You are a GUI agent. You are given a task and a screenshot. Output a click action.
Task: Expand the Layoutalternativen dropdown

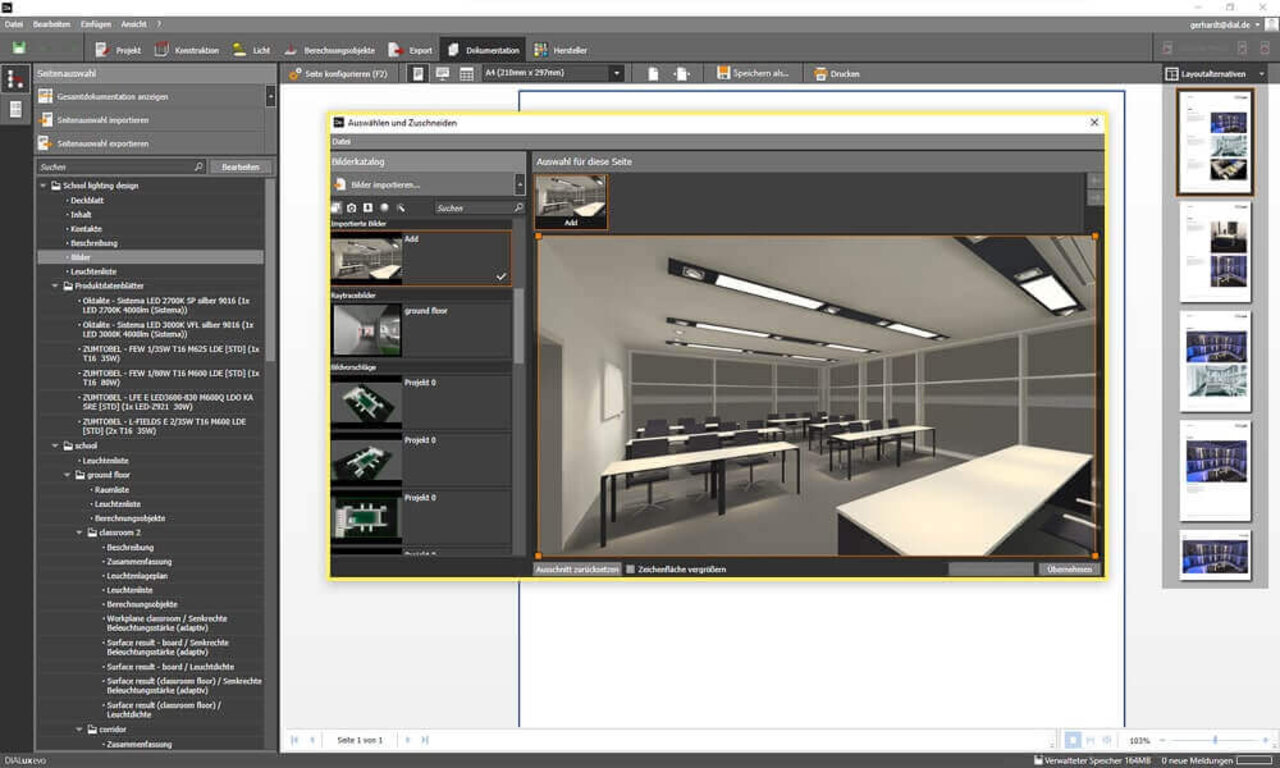[x=1261, y=74]
